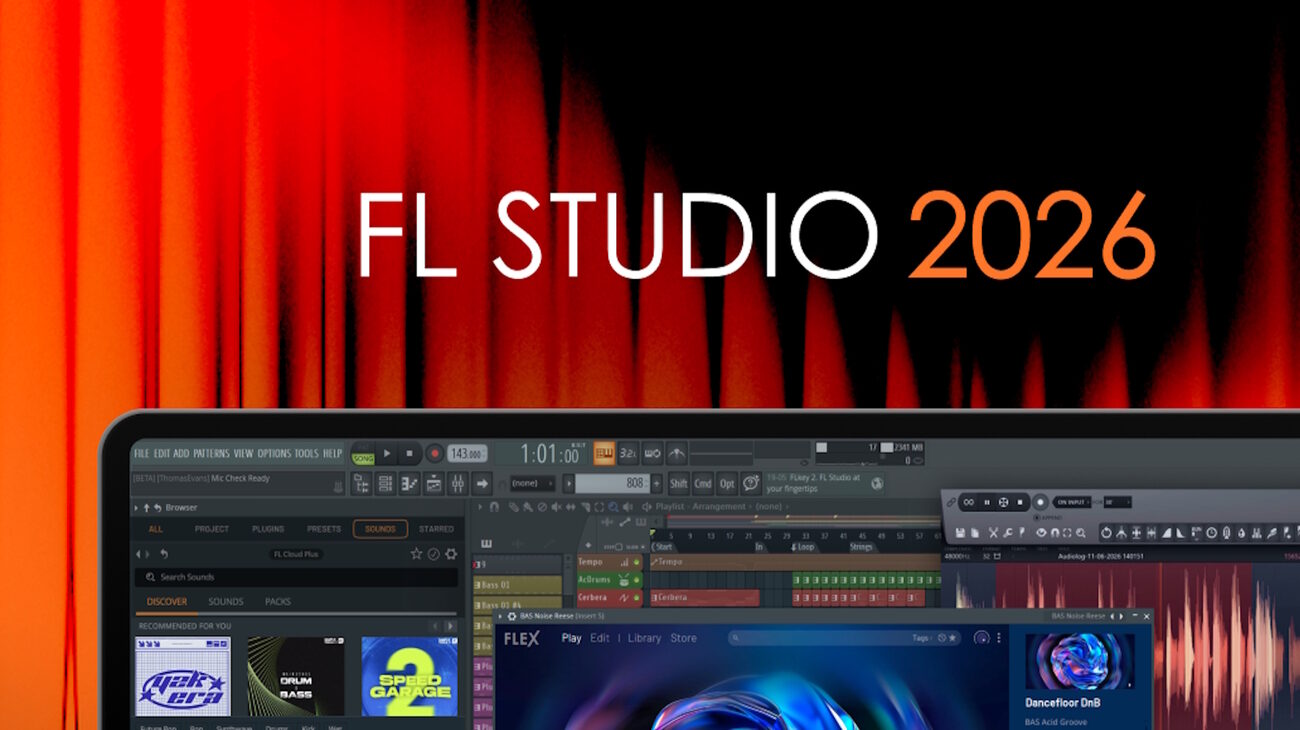The width and height of the screenshot is (1300, 730).
Task: Click the 1:01:00 song position display
Action: [544, 455]
